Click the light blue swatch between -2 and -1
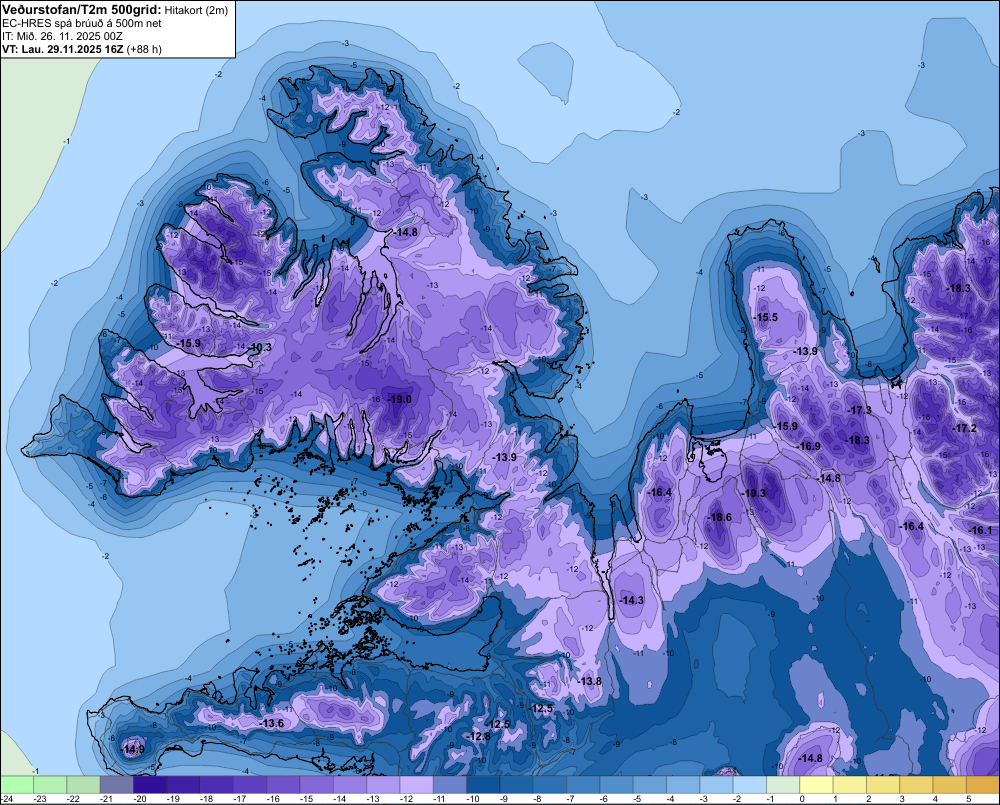1000x805 pixels. click(749, 784)
